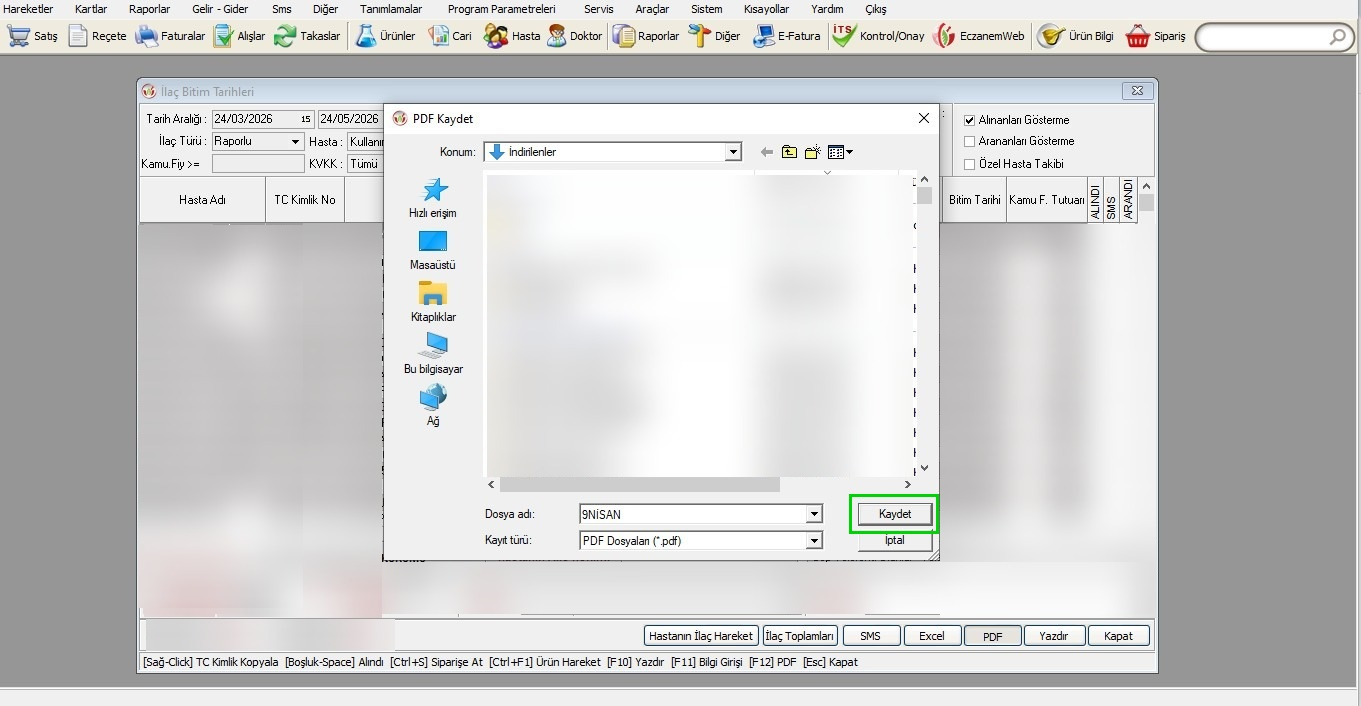Tick the Özel Hasta Takibi checkbox
Screen dimensions: 1361x706
[x=969, y=164]
